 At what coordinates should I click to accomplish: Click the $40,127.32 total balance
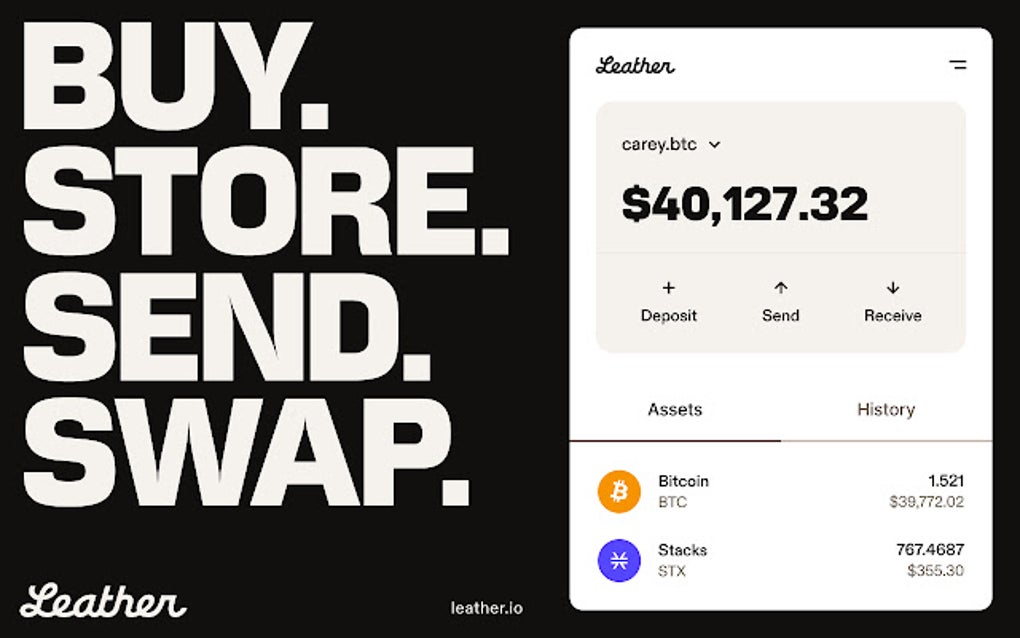pos(744,204)
